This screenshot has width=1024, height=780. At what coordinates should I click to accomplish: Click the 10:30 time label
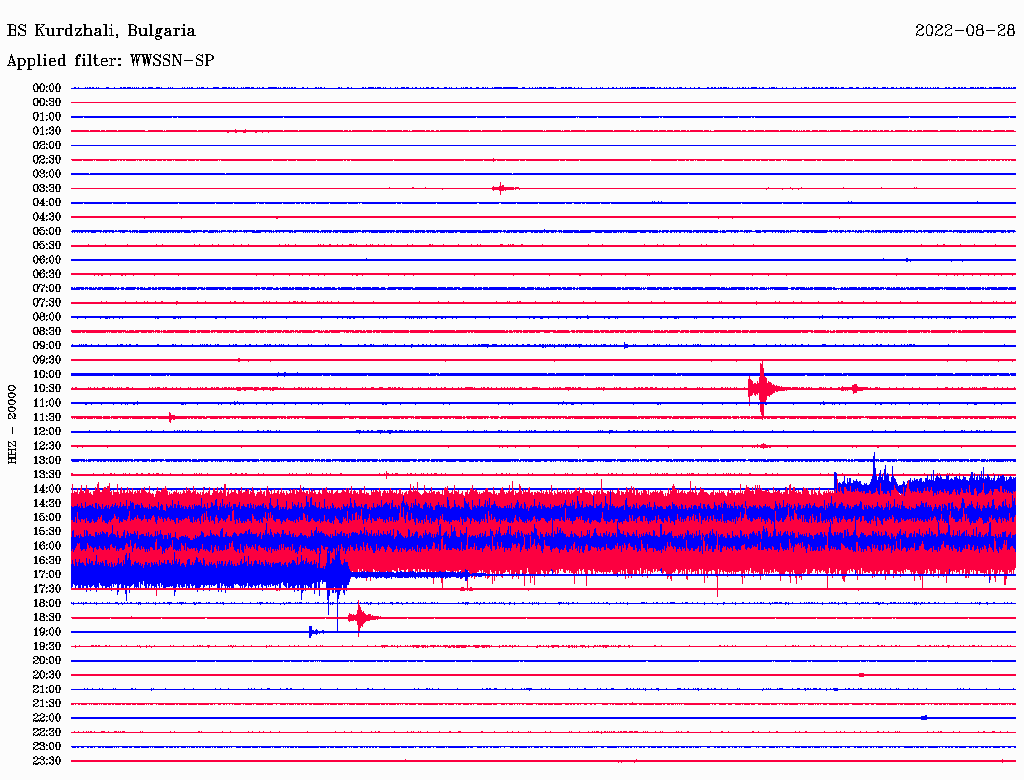tap(47, 388)
